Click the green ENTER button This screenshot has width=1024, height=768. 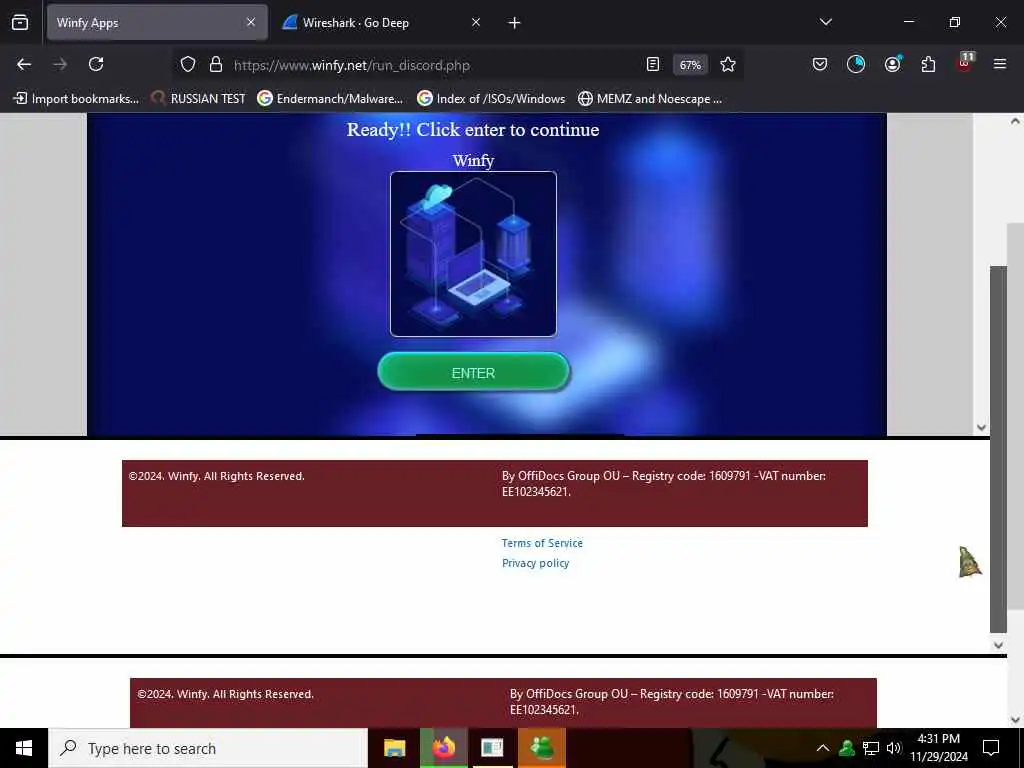473,372
